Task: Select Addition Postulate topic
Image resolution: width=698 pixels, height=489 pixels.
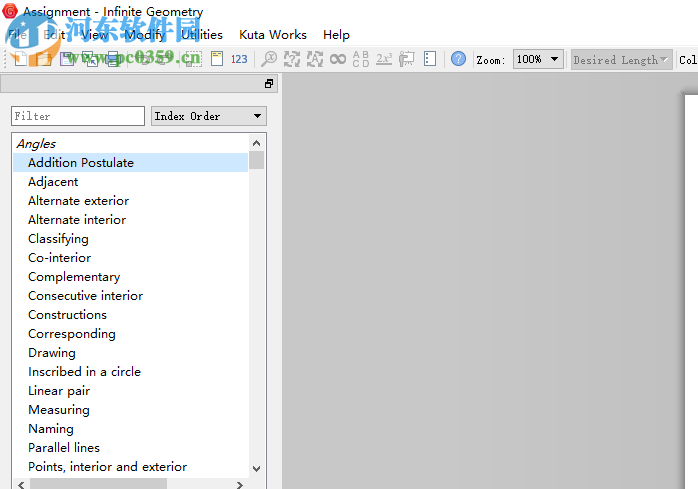Action: pyautogui.click(x=130, y=163)
